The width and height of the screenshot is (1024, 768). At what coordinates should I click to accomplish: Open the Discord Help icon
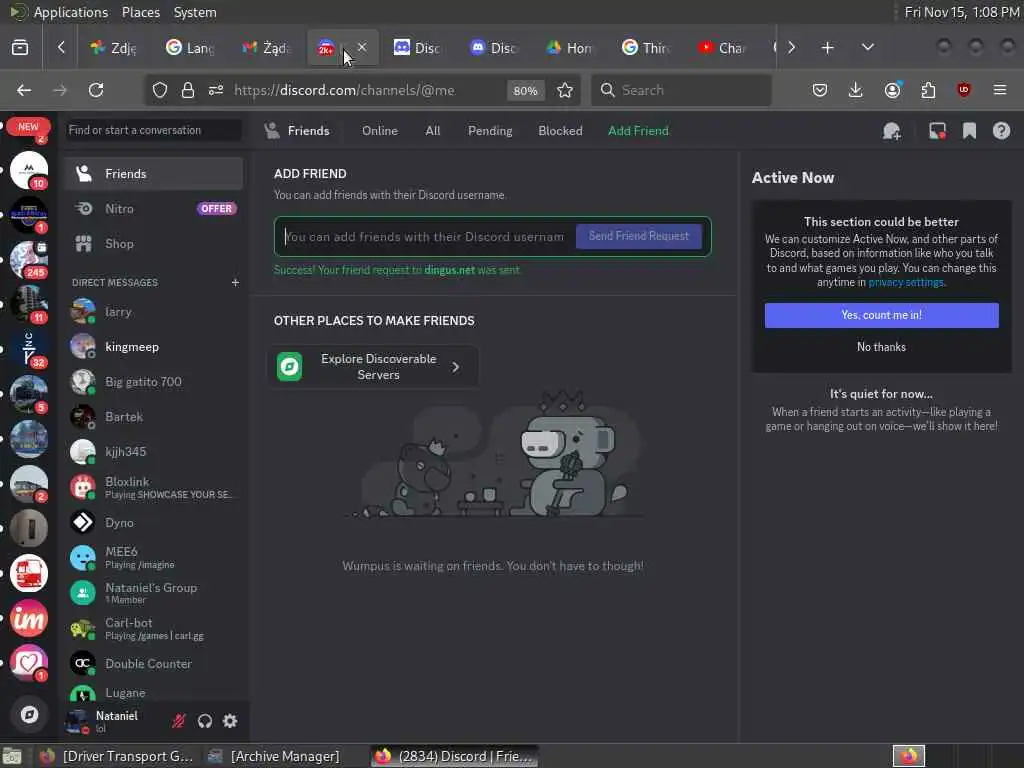point(1001,131)
